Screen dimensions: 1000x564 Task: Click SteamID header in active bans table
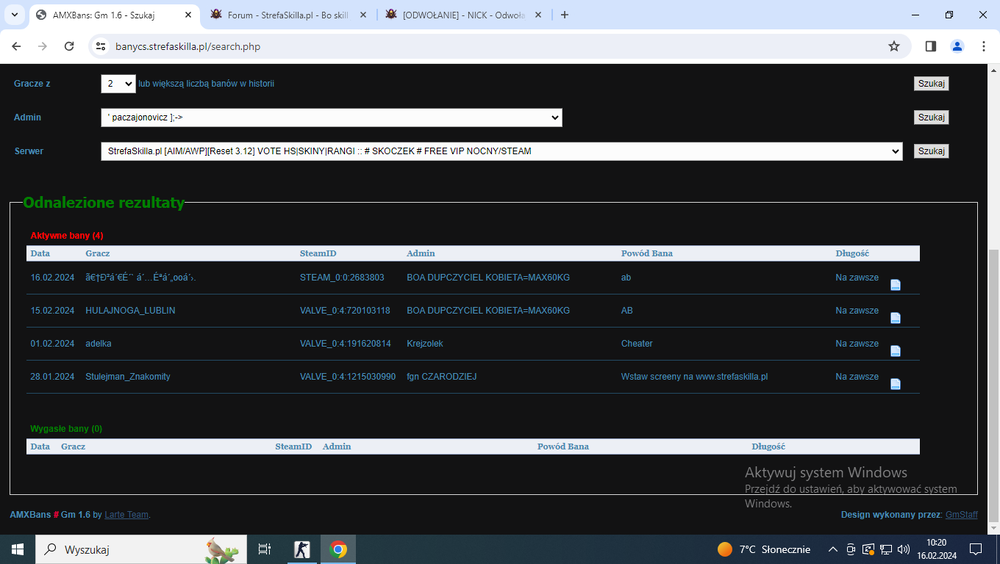(318, 253)
